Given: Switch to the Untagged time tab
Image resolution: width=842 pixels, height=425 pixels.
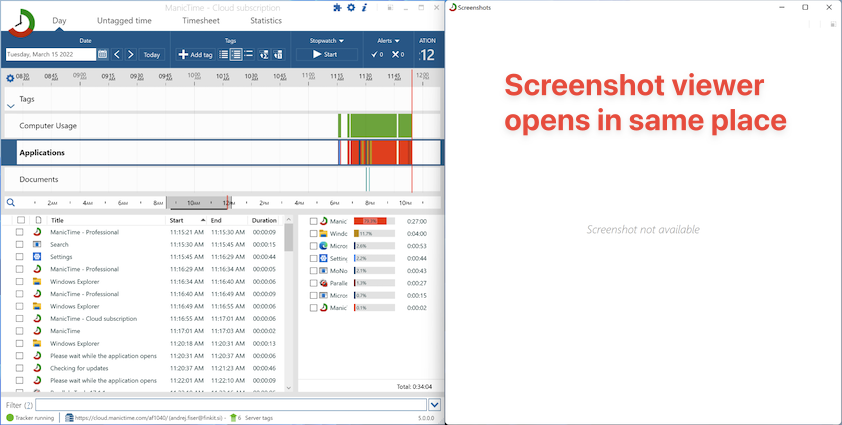Looking at the screenshot, I should (124, 20).
